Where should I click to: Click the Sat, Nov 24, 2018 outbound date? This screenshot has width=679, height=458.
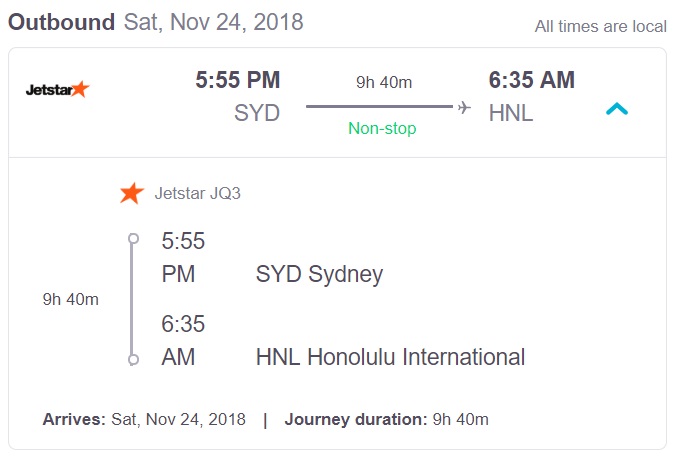tap(213, 22)
